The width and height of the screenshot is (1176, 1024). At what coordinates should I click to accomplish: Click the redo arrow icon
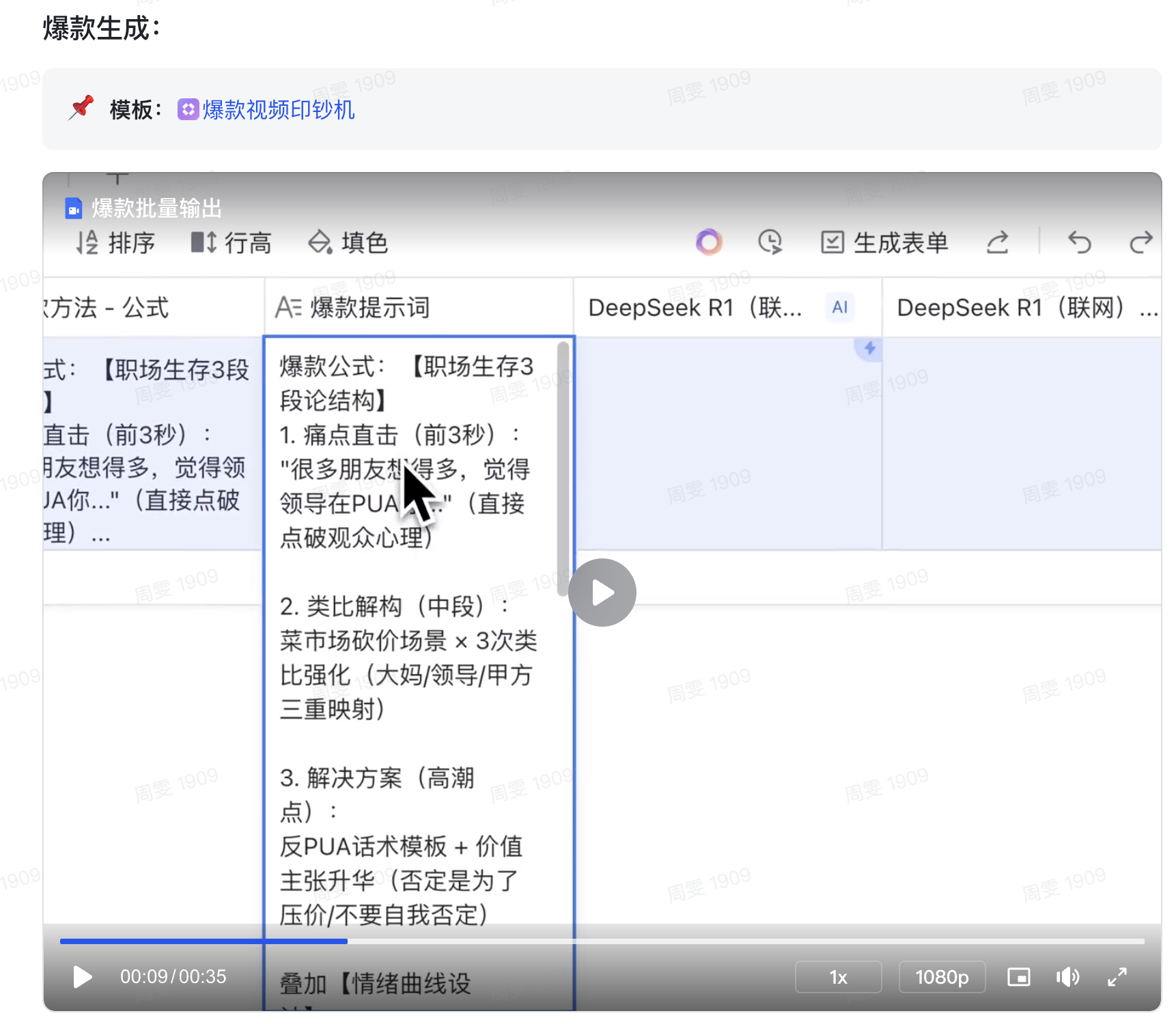pyautogui.click(x=1140, y=242)
